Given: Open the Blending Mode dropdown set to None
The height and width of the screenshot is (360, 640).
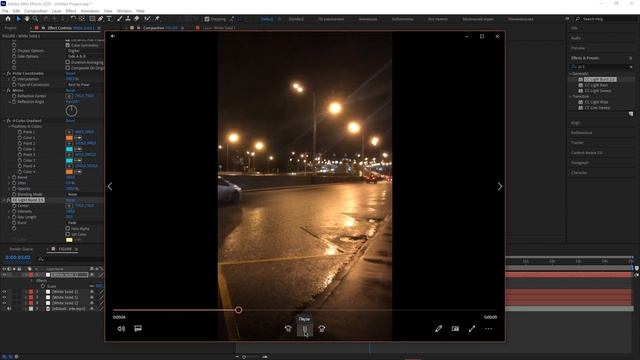Looking at the screenshot, I should (84, 194).
